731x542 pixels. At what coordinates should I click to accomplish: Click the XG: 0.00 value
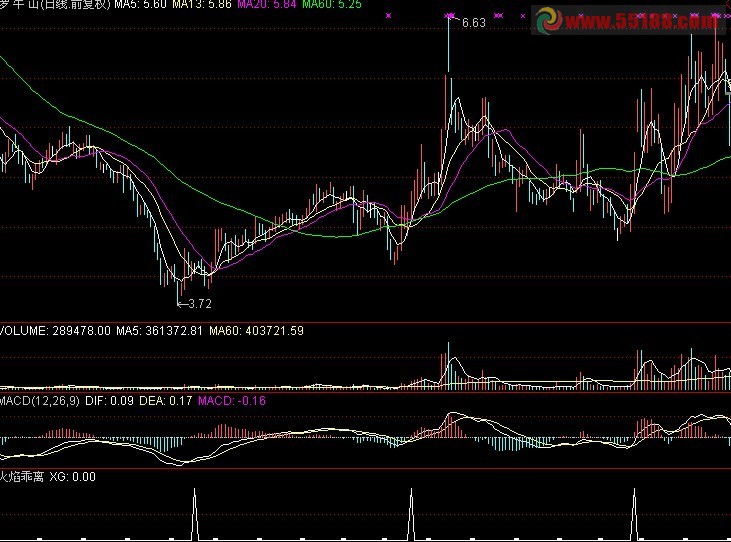coord(72,477)
